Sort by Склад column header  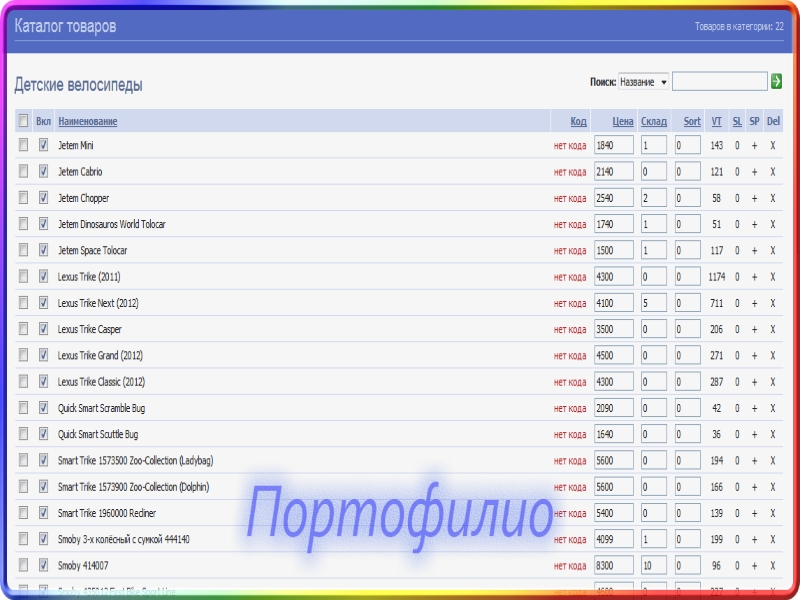654,121
